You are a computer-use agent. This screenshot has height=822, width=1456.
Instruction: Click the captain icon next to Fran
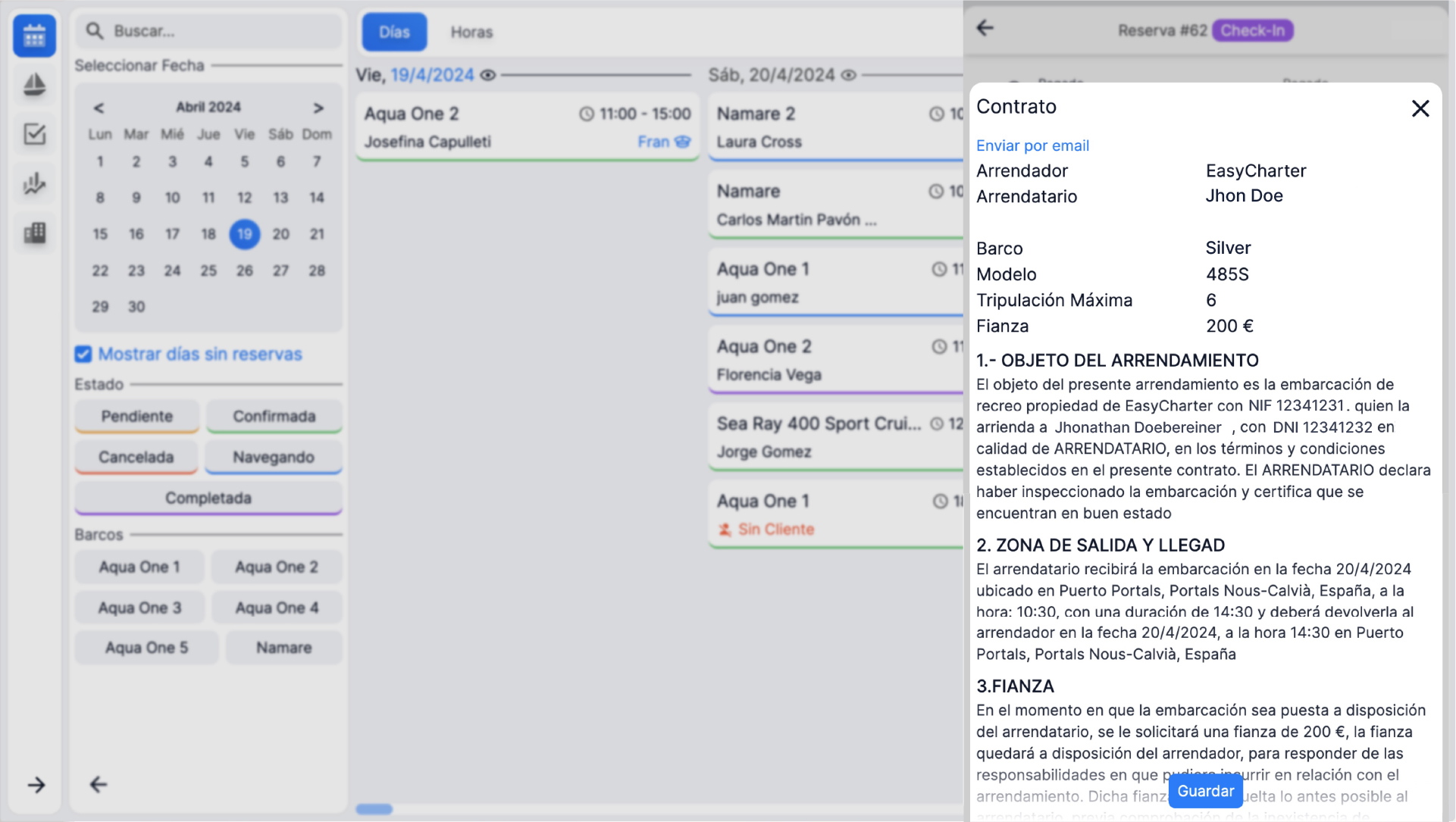683,142
